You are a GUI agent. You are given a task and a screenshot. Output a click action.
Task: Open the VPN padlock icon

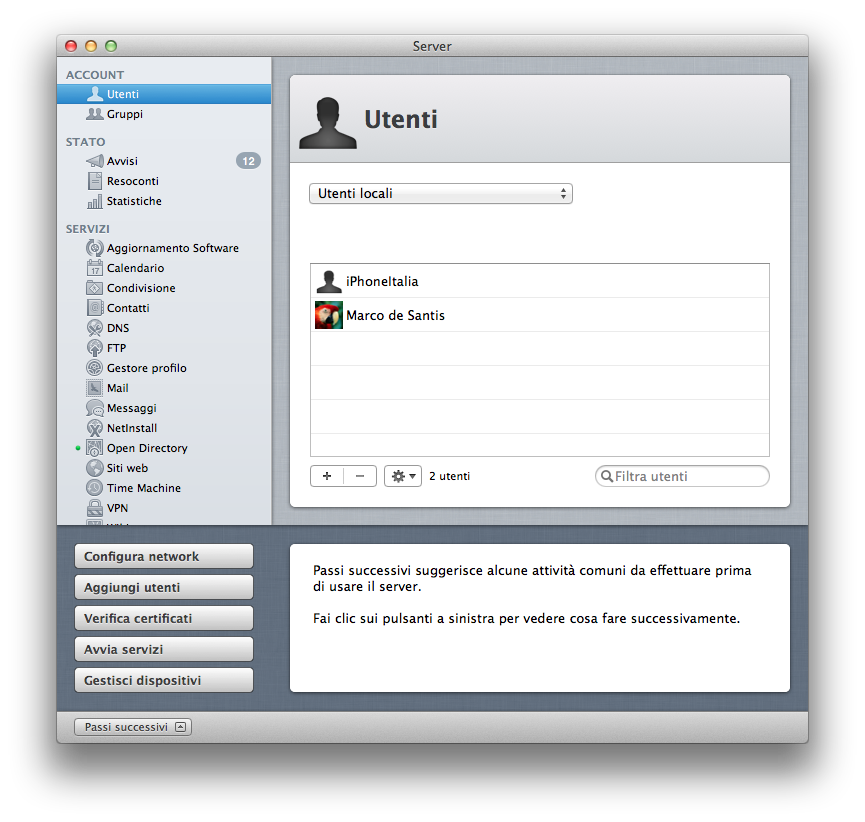pyautogui.click(x=95, y=508)
